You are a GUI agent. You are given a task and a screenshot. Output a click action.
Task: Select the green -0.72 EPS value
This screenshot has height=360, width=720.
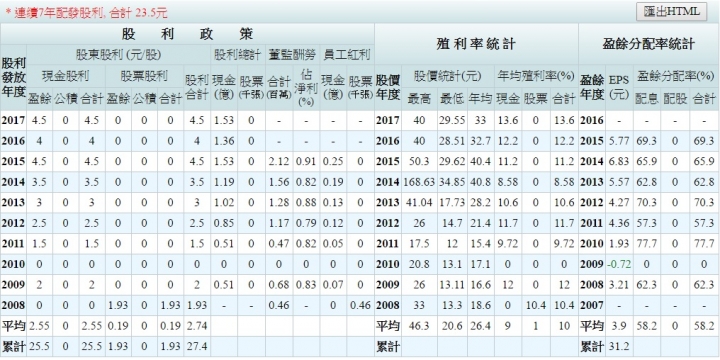pyautogui.click(x=619, y=264)
